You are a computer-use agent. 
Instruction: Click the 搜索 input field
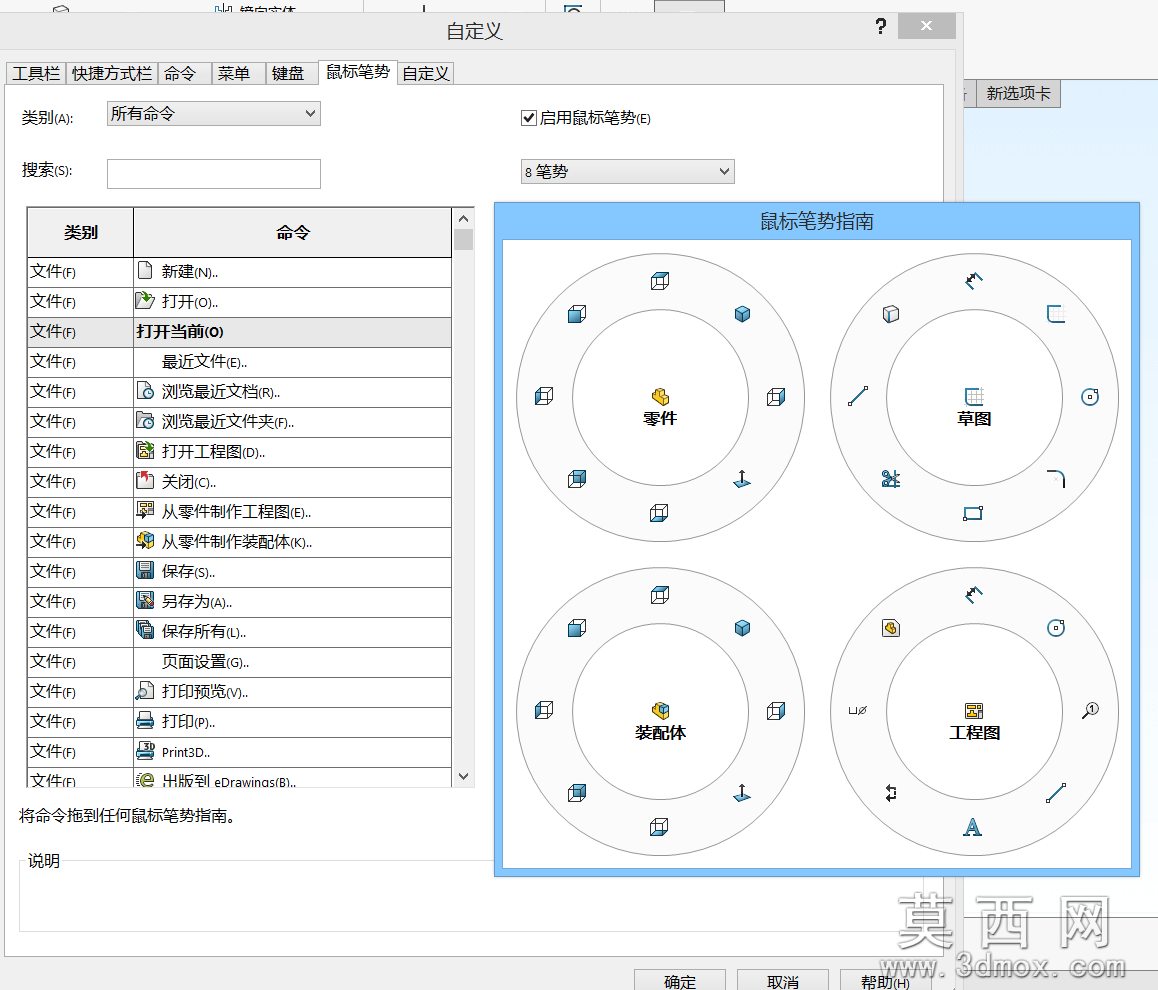click(x=213, y=173)
